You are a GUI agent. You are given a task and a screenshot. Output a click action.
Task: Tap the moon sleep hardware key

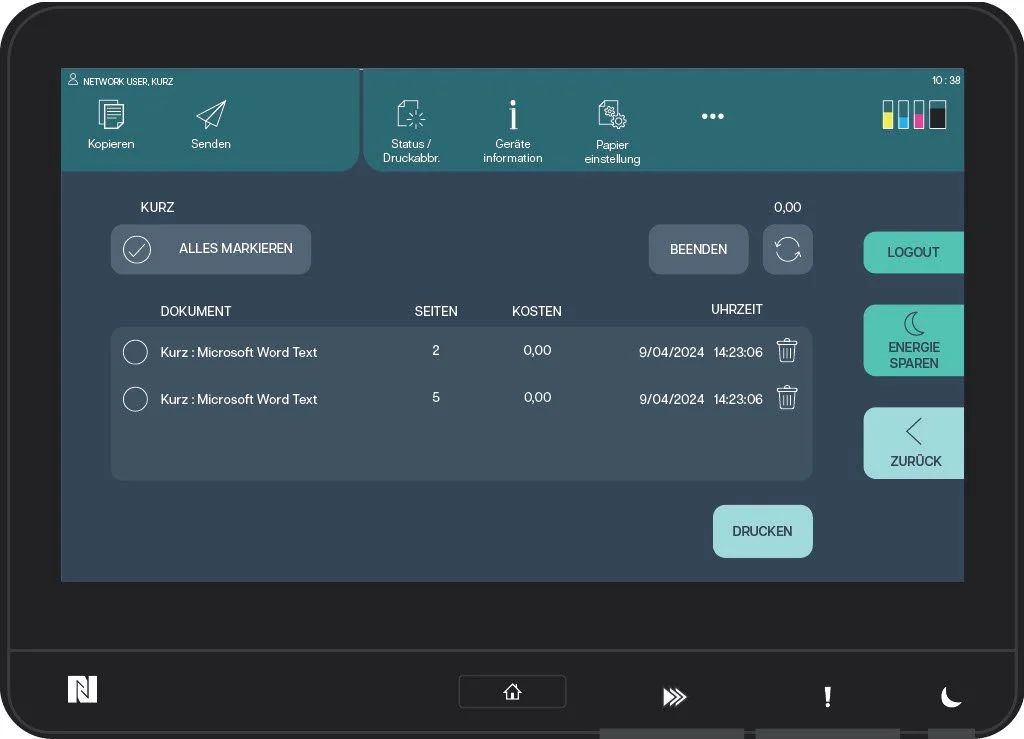tap(951, 697)
